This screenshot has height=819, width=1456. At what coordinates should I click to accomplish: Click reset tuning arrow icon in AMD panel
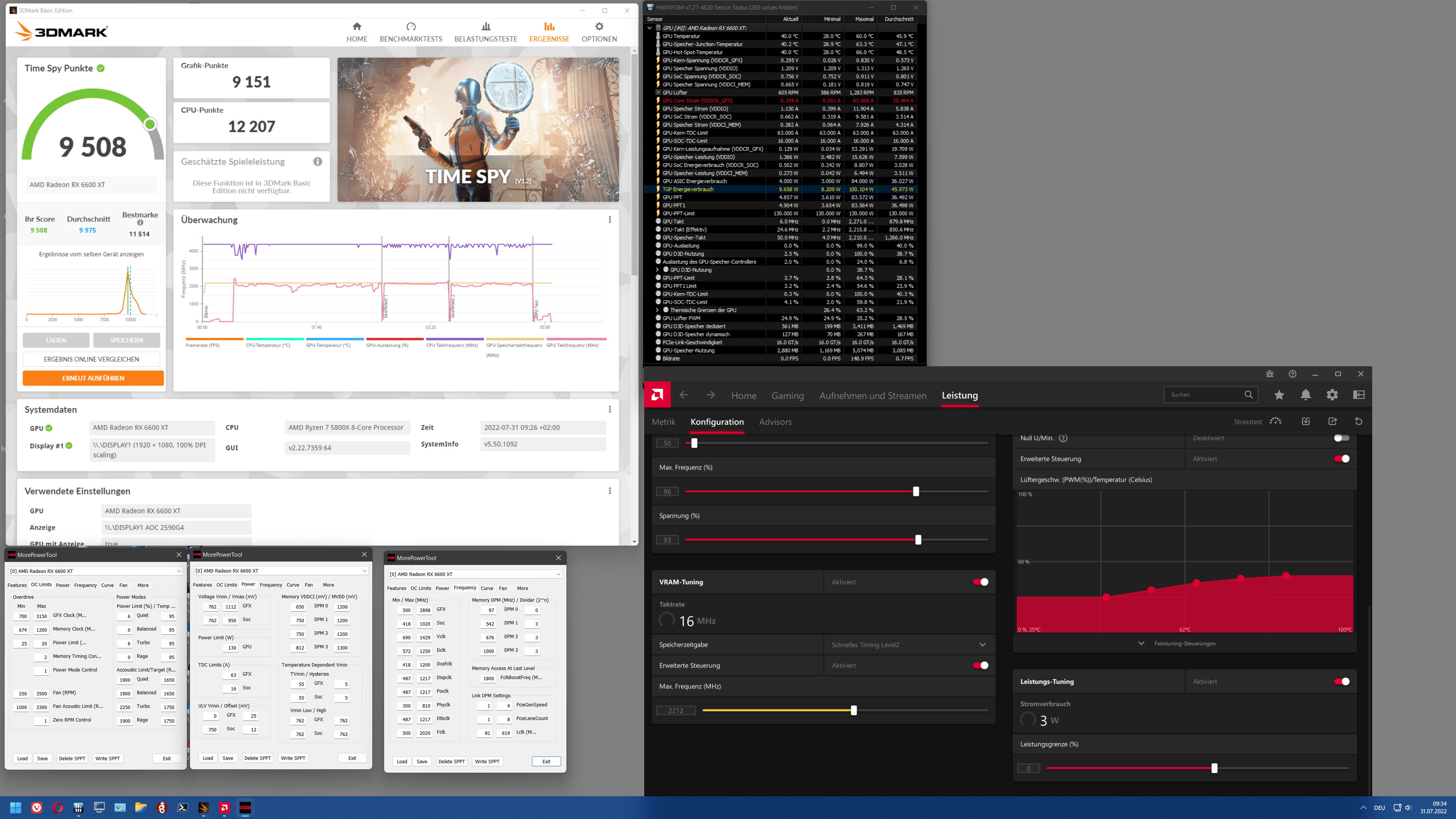coord(1359,421)
